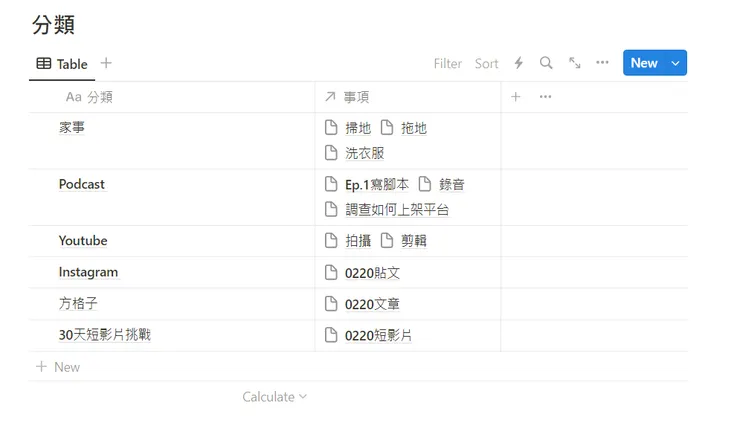Expand the Calculate dropdown
740x428 pixels.
(x=274, y=397)
